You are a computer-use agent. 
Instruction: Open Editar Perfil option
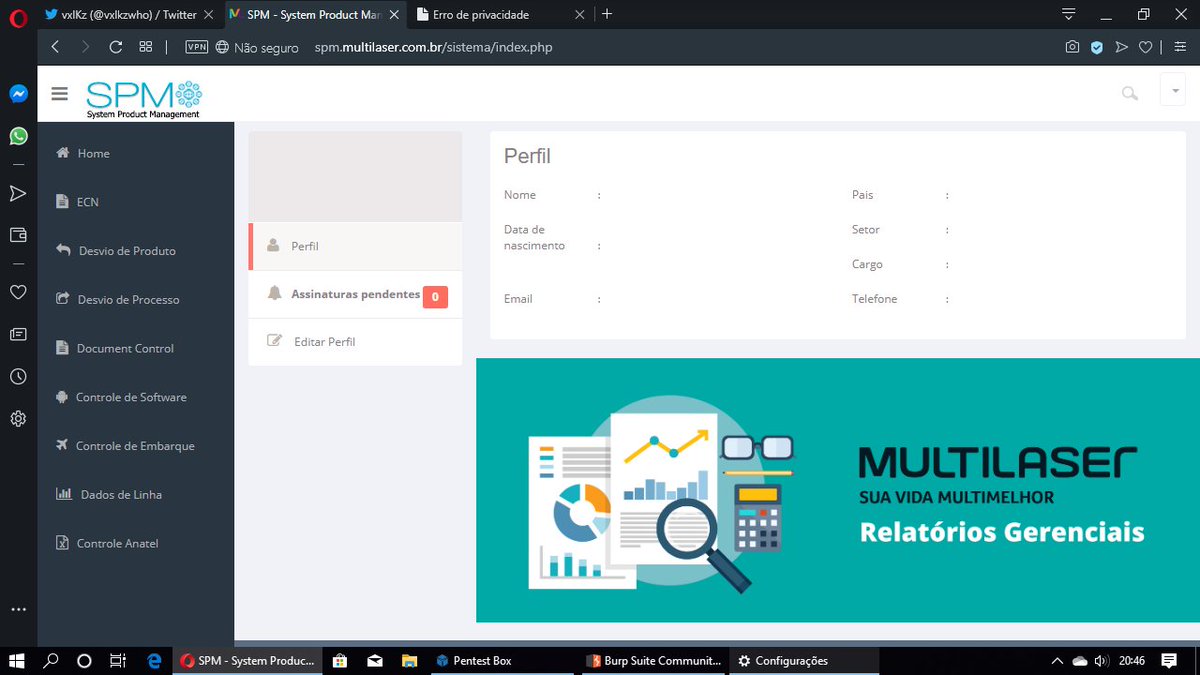pos(355,342)
